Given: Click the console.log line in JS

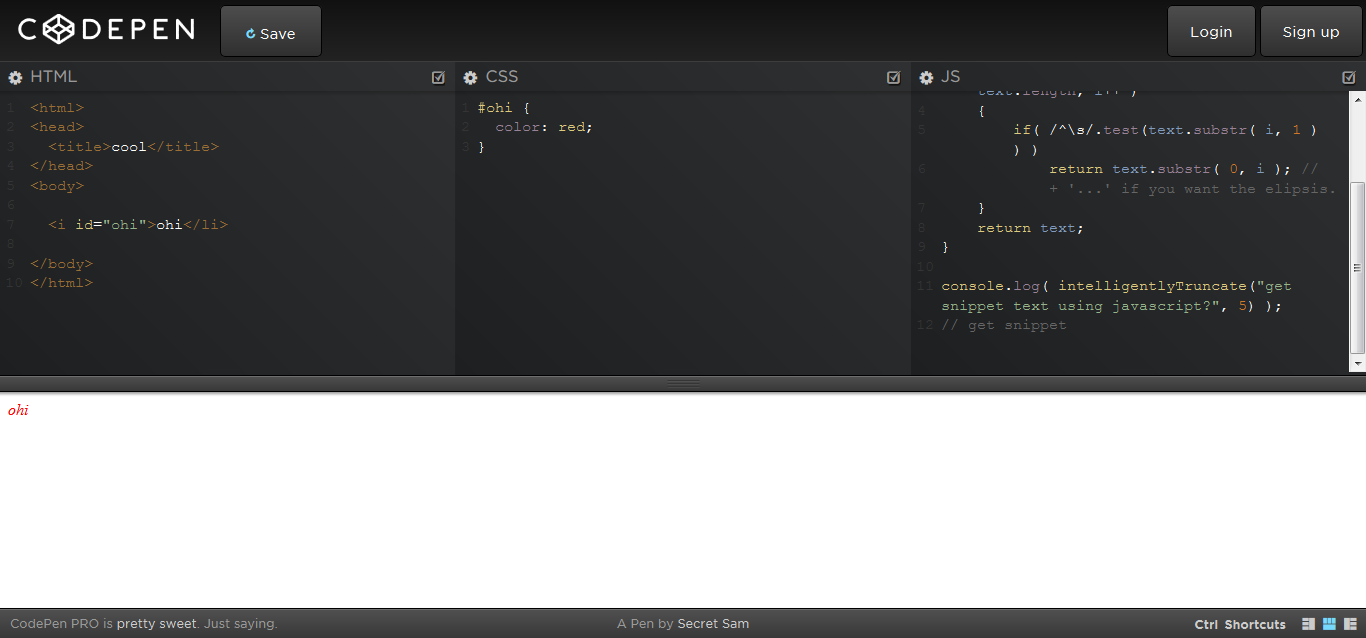Looking at the screenshot, I should tap(1116, 296).
